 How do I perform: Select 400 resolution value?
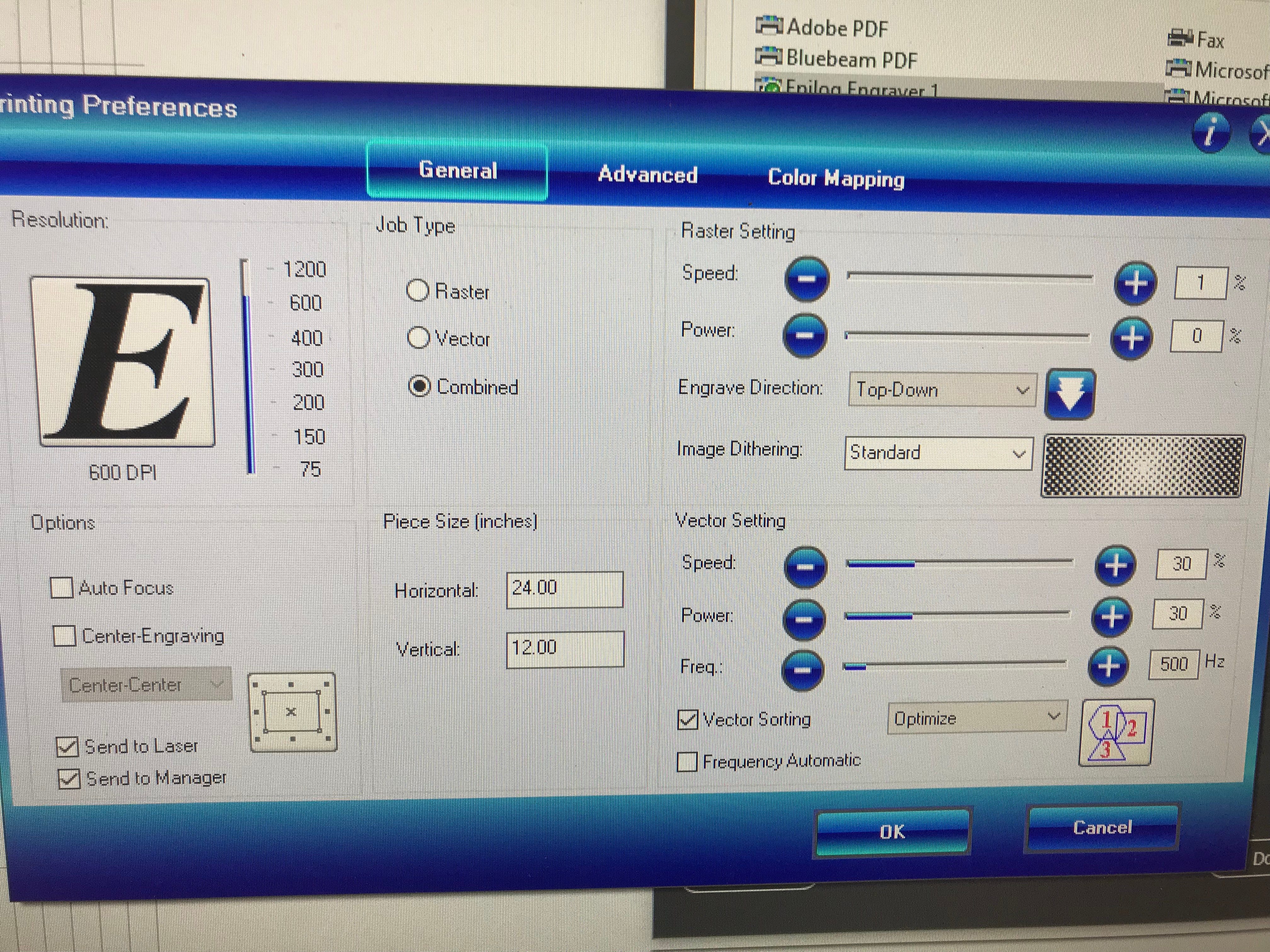(x=306, y=337)
